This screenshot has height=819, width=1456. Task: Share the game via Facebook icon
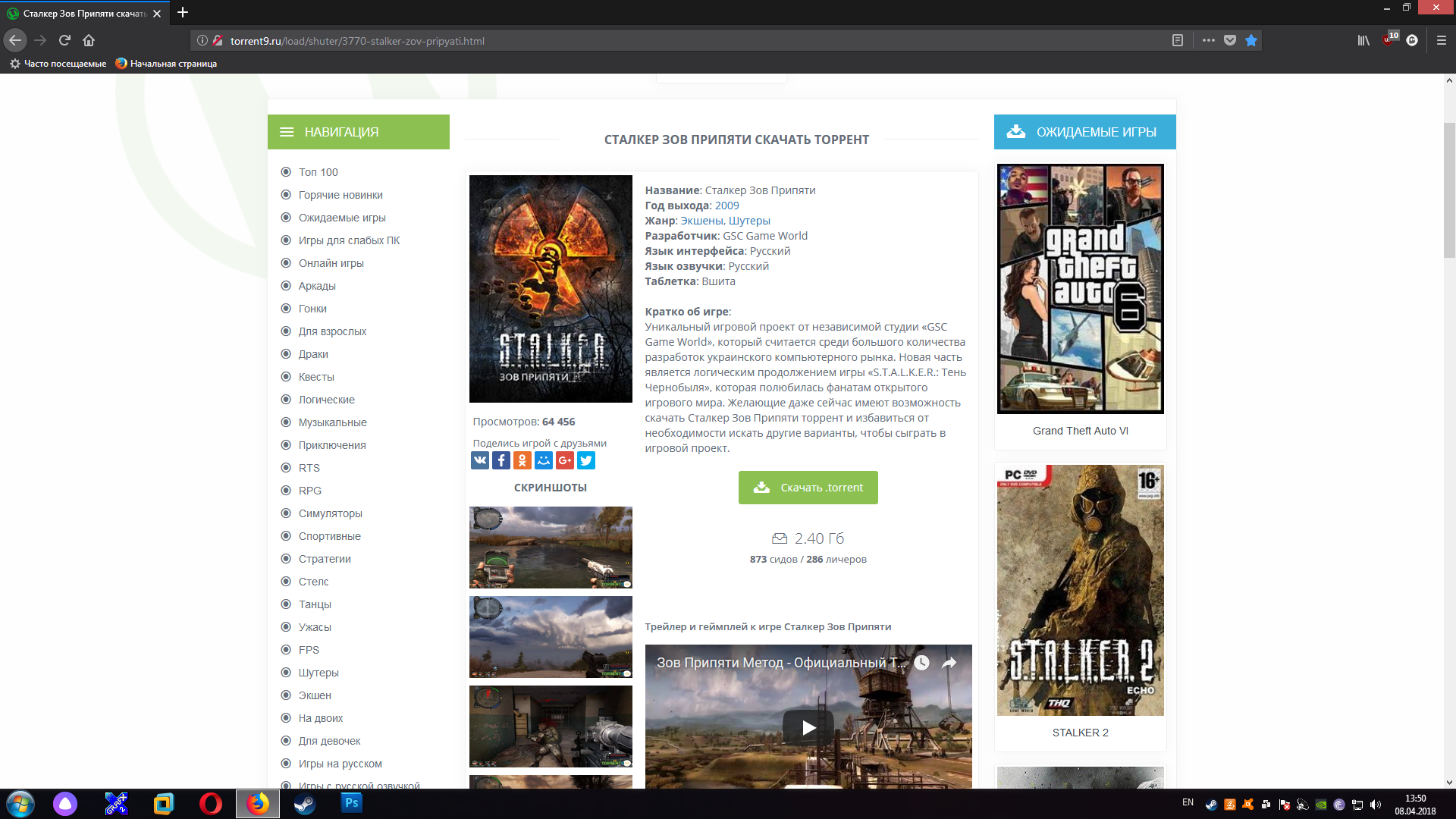tap(500, 460)
